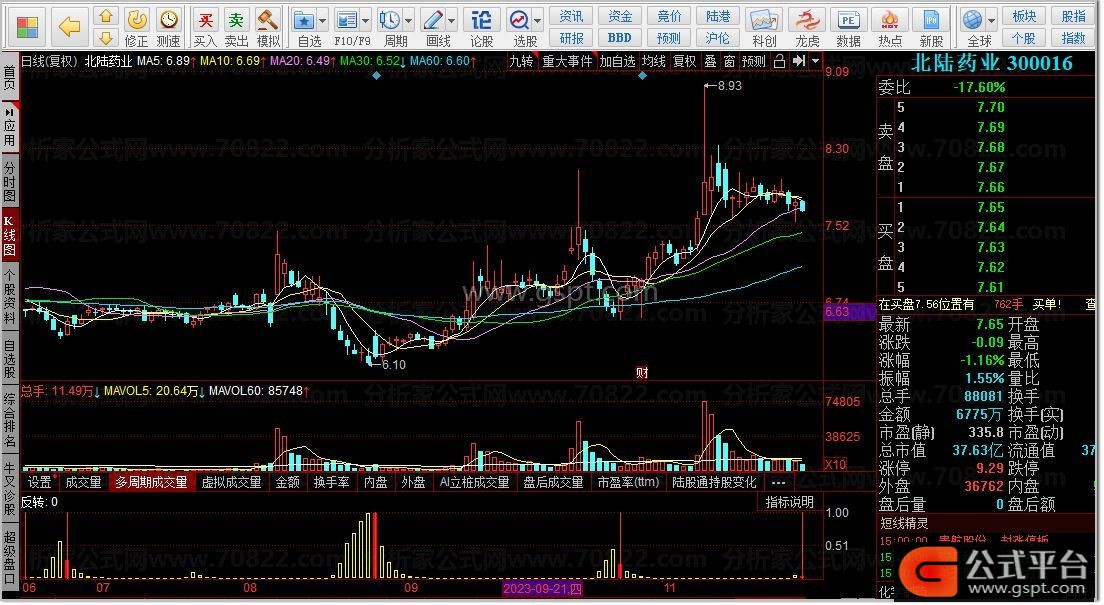Switch to AI立桩成交量 tab
Screen dimensions: 1104x605
coord(474,482)
